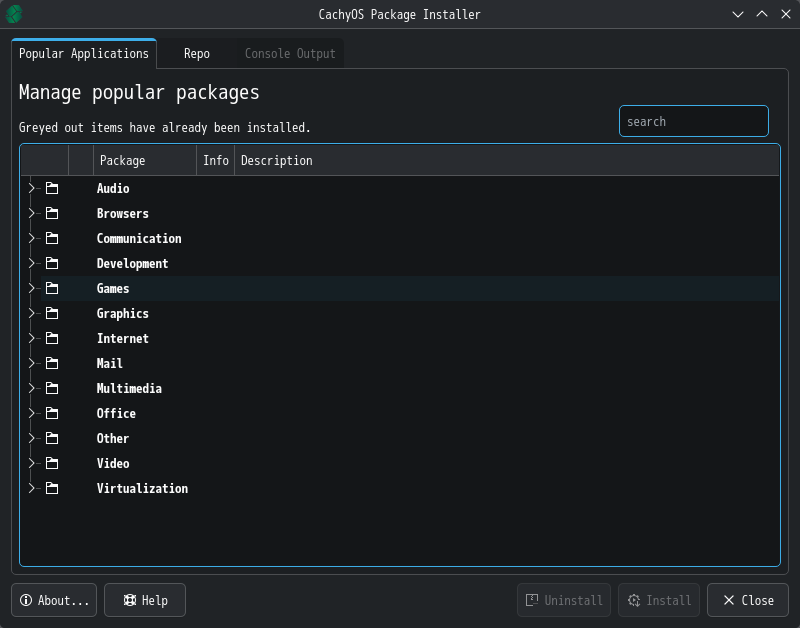Select the Virtualization row label

pos(142,489)
